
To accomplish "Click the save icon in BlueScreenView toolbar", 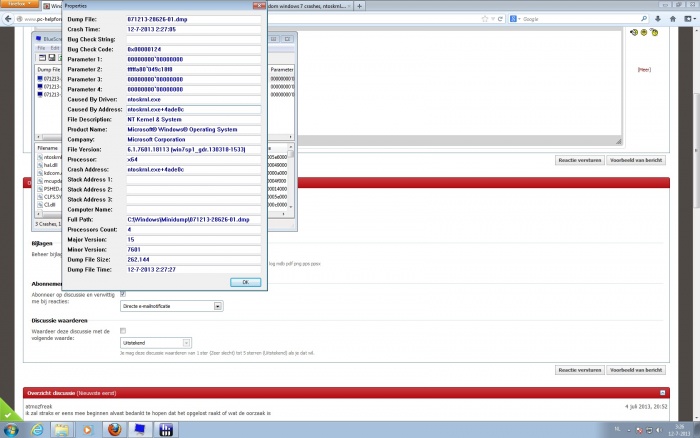I will (52, 58).
